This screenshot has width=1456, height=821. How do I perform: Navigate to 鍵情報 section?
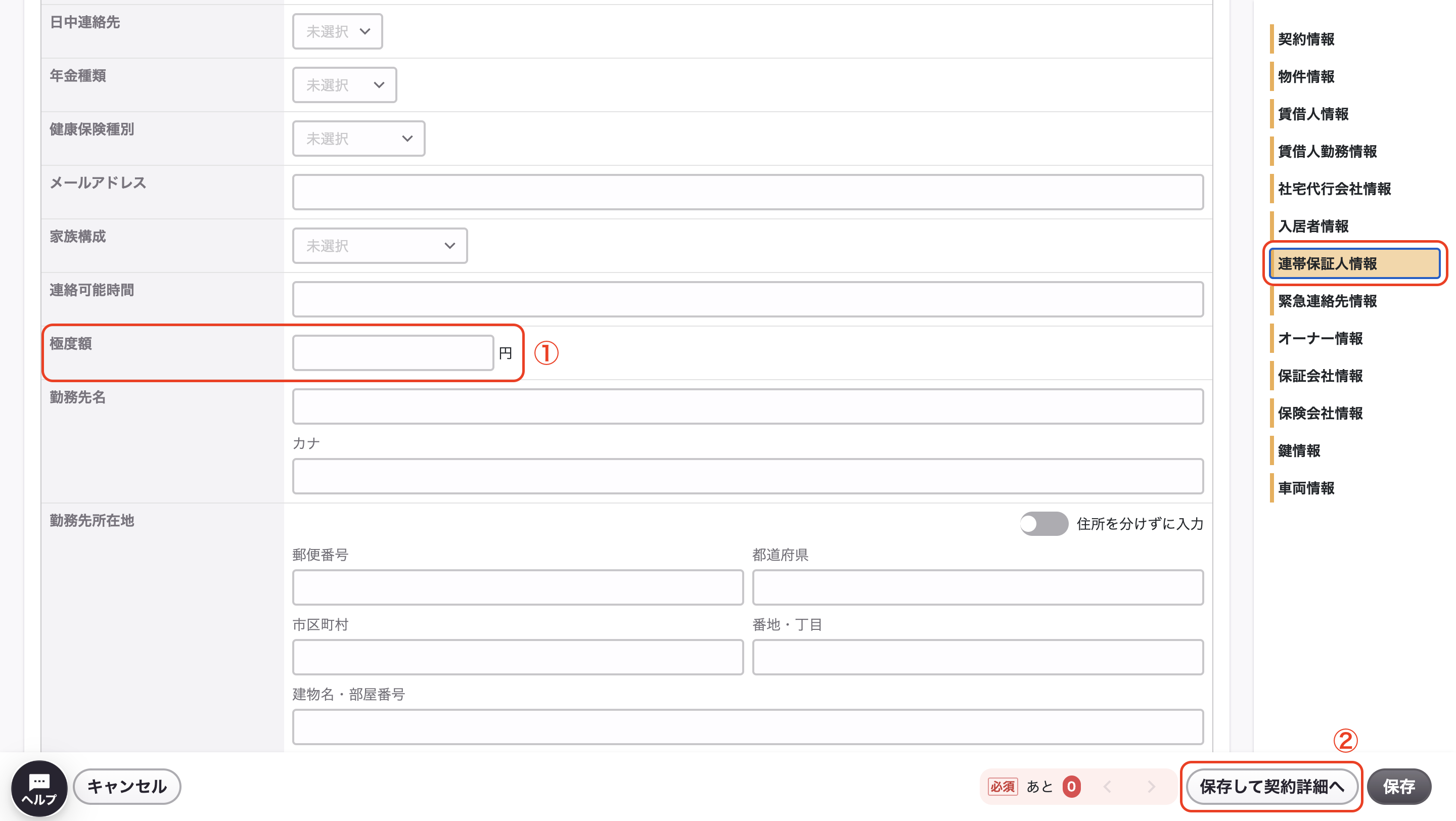(x=1299, y=451)
